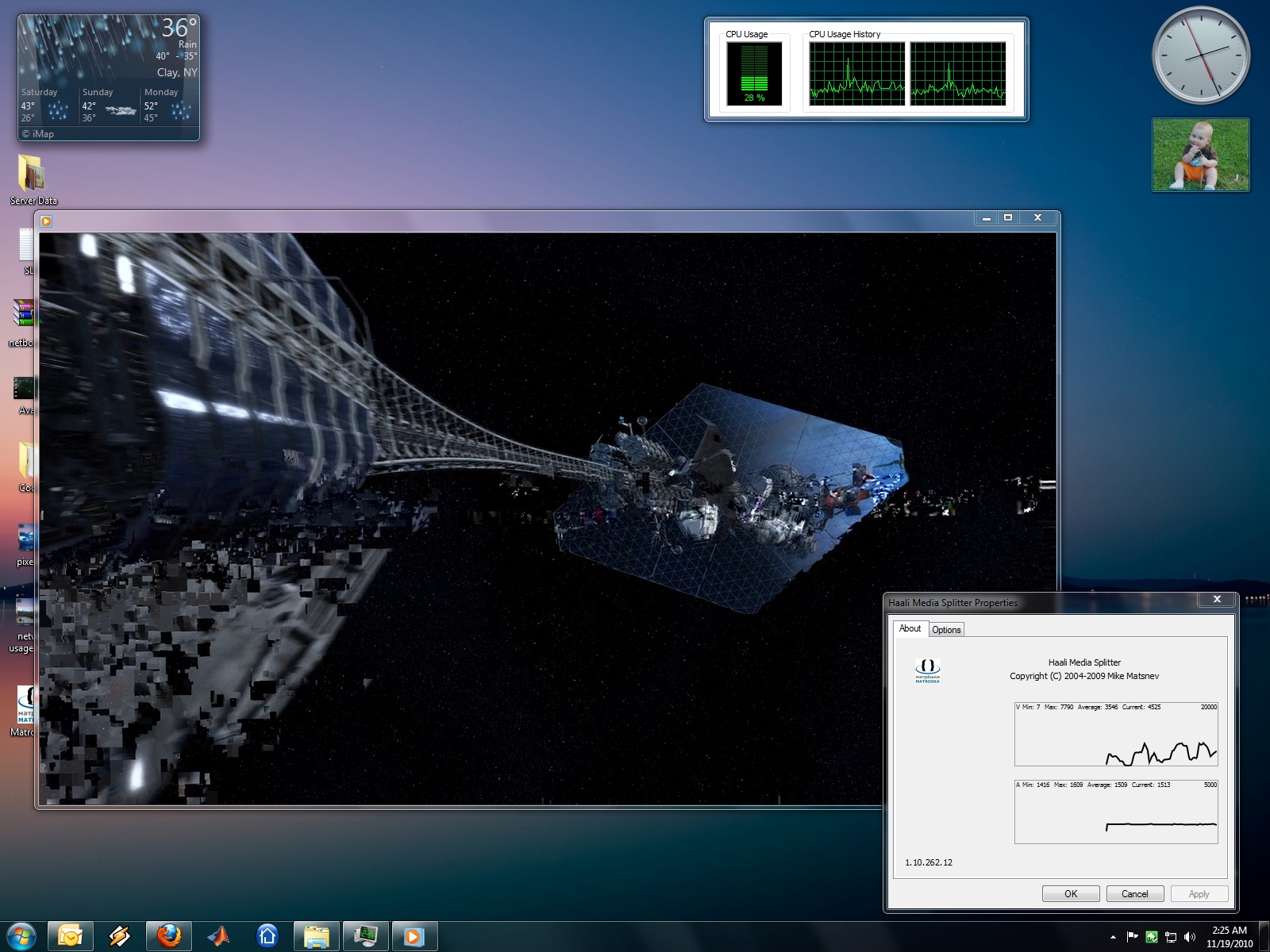The image size is (1270, 952).
Task: Click Sunday's forecast in weather gadget
Action: click(x=109, y=106)
